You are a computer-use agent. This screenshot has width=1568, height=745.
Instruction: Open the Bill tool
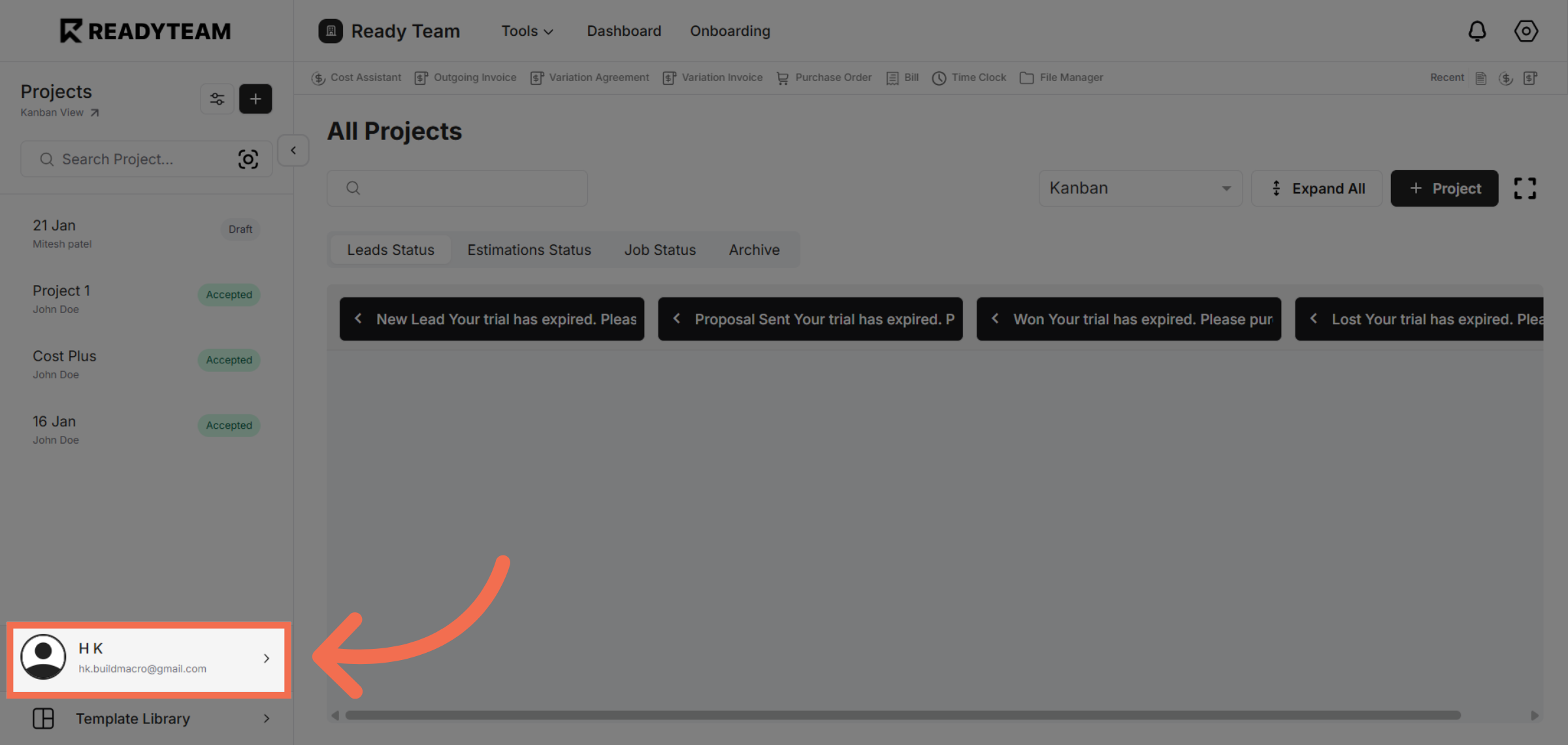(902, 77)
